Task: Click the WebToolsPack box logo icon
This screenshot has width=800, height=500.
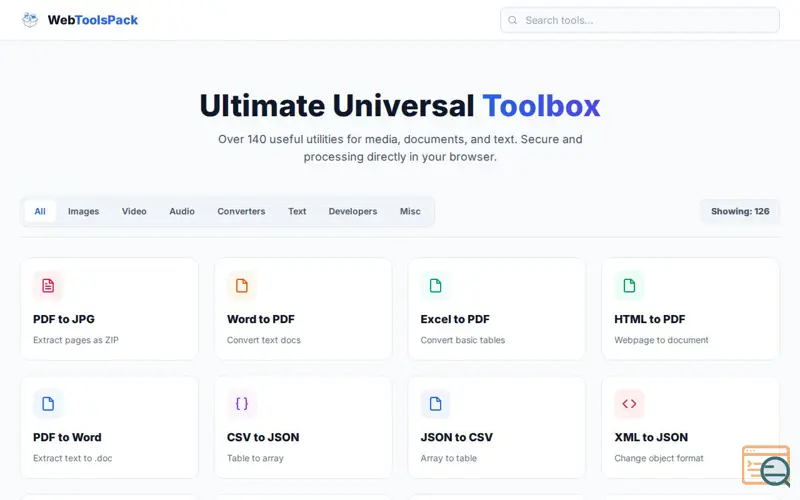Action: 30,20
